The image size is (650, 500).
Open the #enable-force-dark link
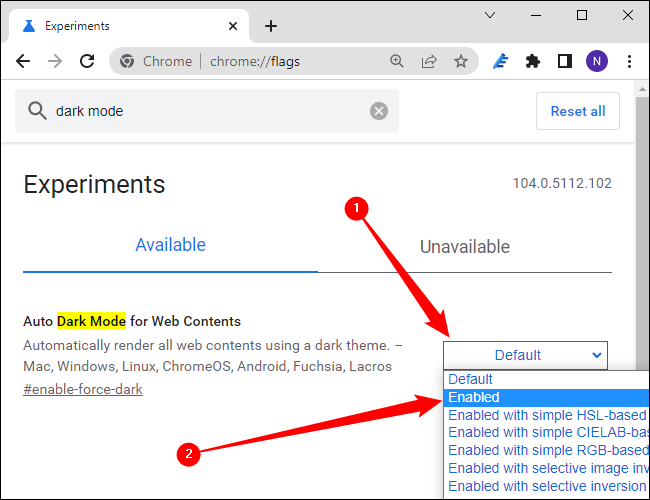point(83,388)
